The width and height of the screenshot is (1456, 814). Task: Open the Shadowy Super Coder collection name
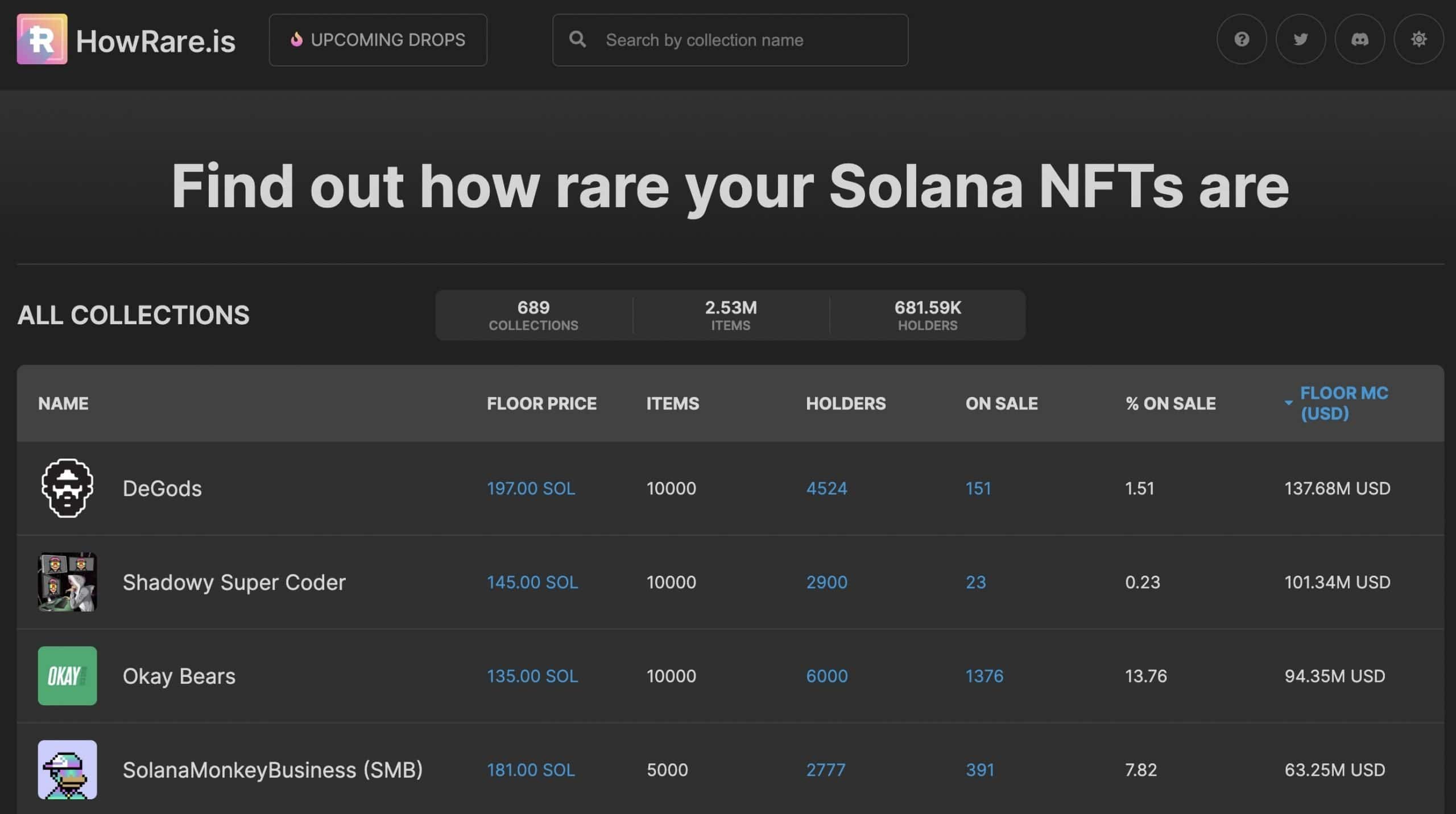pyautogui.click(x=234, y=582)
